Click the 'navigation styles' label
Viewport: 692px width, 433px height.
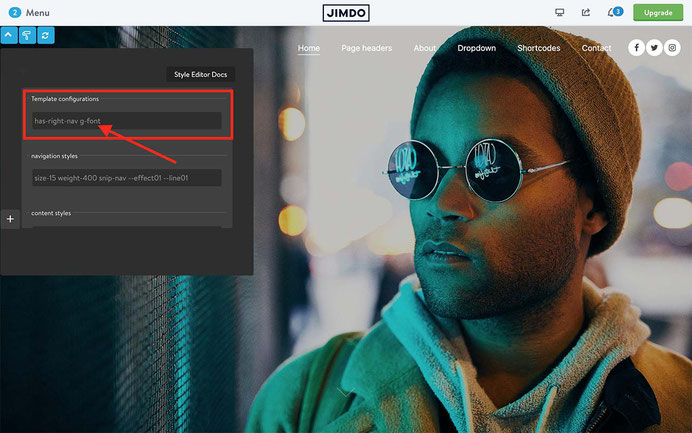tap(54, 156)
